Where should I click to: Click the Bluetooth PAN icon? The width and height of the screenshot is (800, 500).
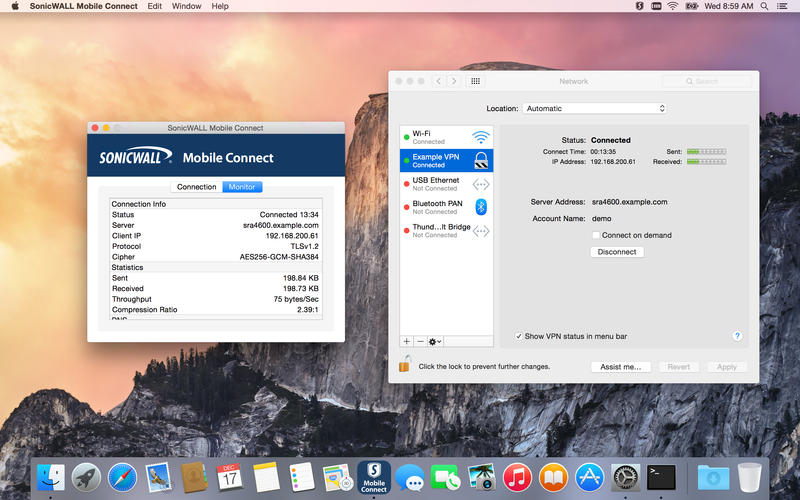(x=481, y=207)
